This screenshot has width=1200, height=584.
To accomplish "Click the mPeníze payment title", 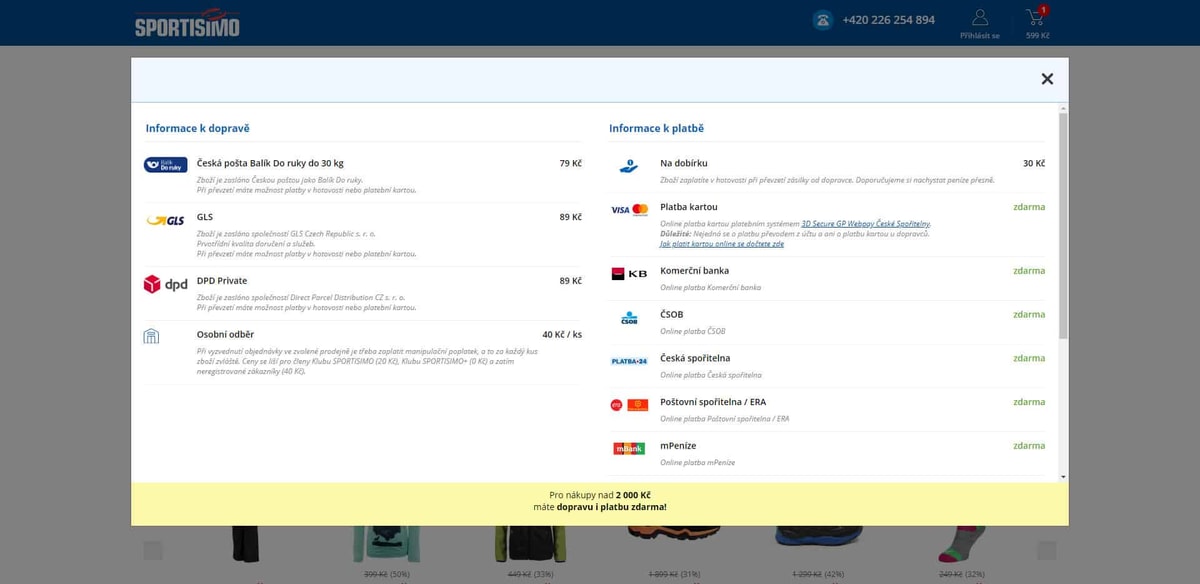I will (678, 446).
